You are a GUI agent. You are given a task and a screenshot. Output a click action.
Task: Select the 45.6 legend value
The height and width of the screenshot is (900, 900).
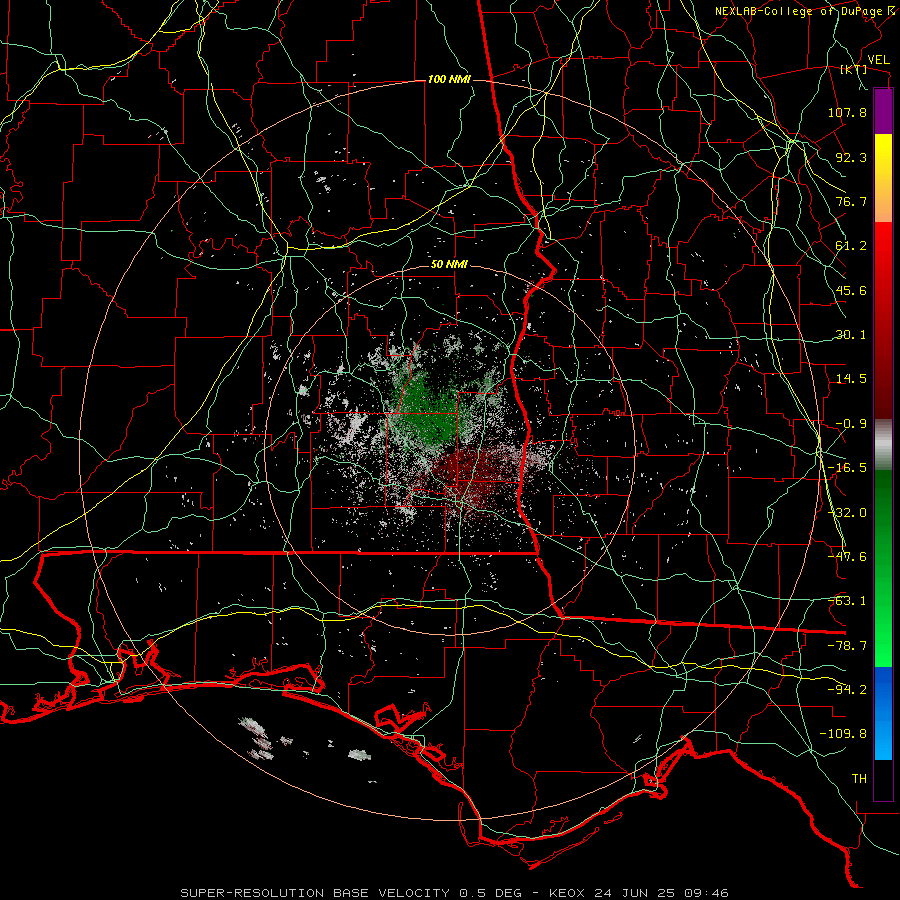[x=851, y=290]
